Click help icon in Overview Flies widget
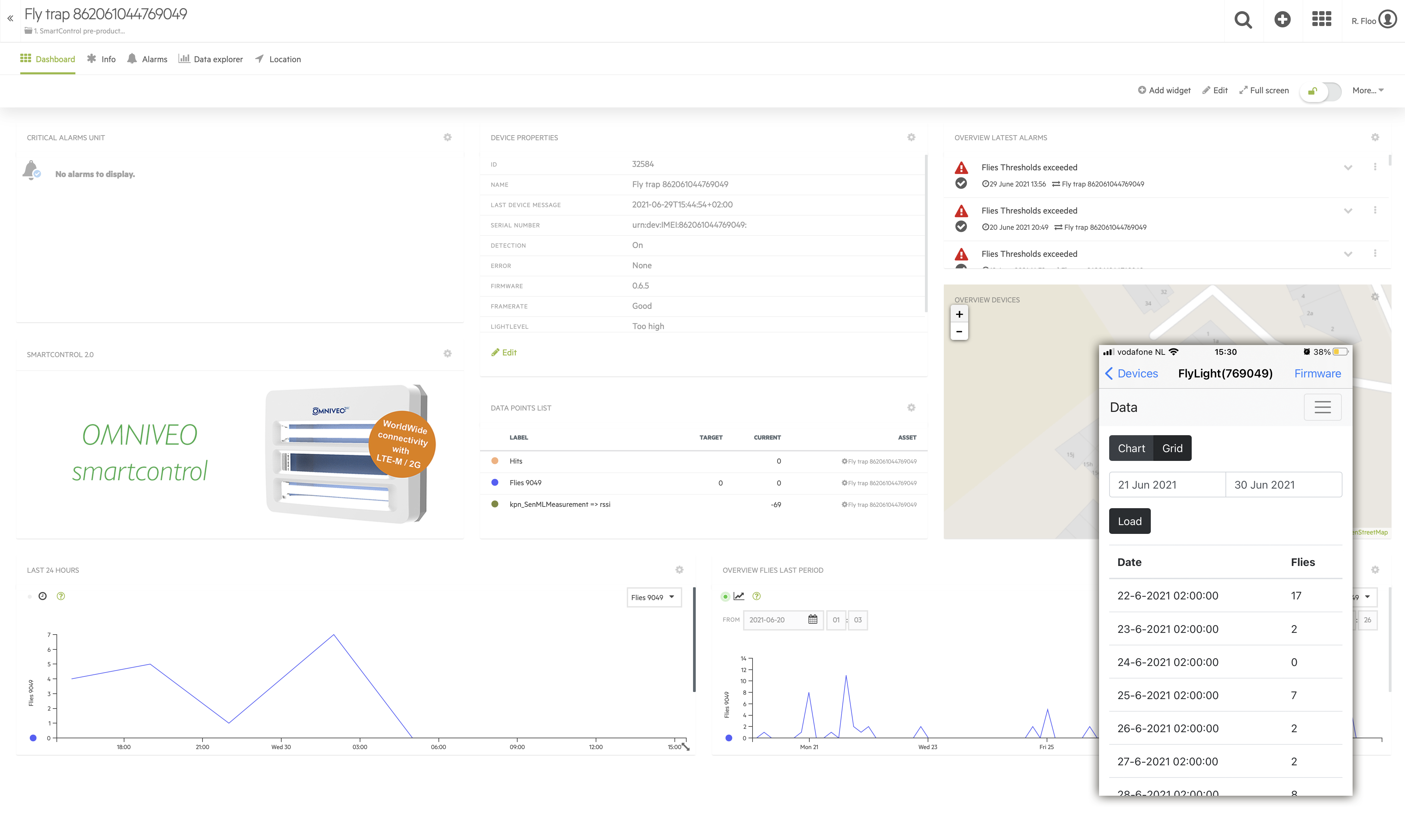1405x840 pixels. tap(757, 596)
